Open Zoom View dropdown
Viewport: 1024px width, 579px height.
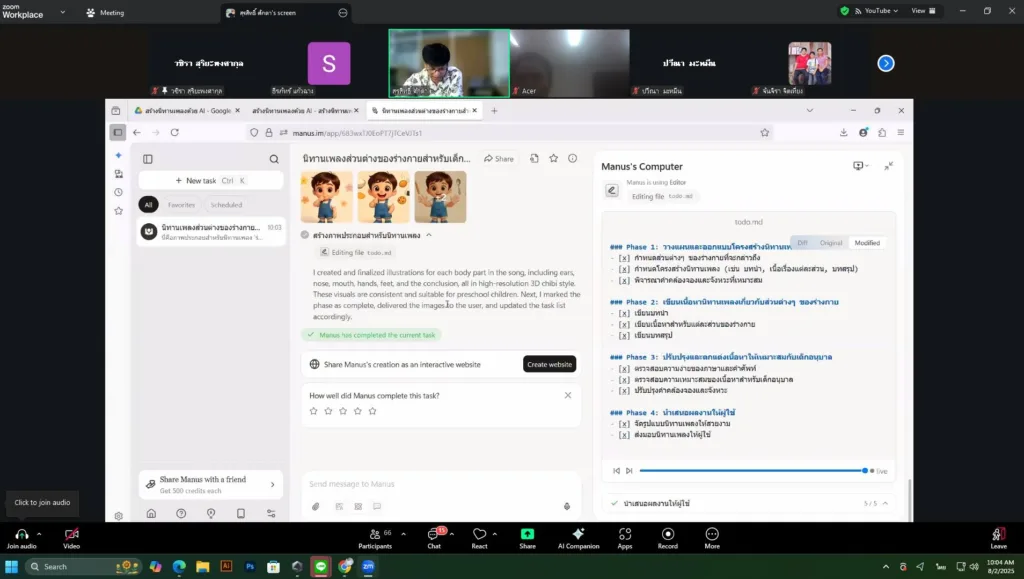click(923, 11)
